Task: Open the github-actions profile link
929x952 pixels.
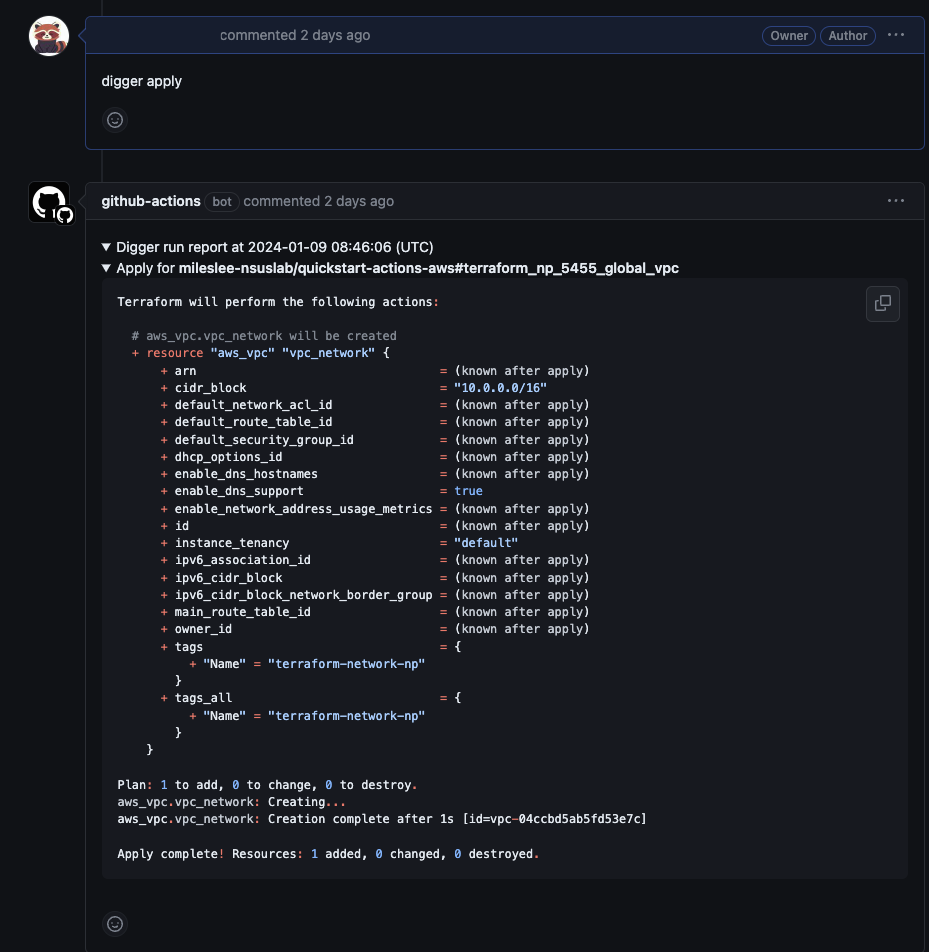Action: click(x=151, y=201)
